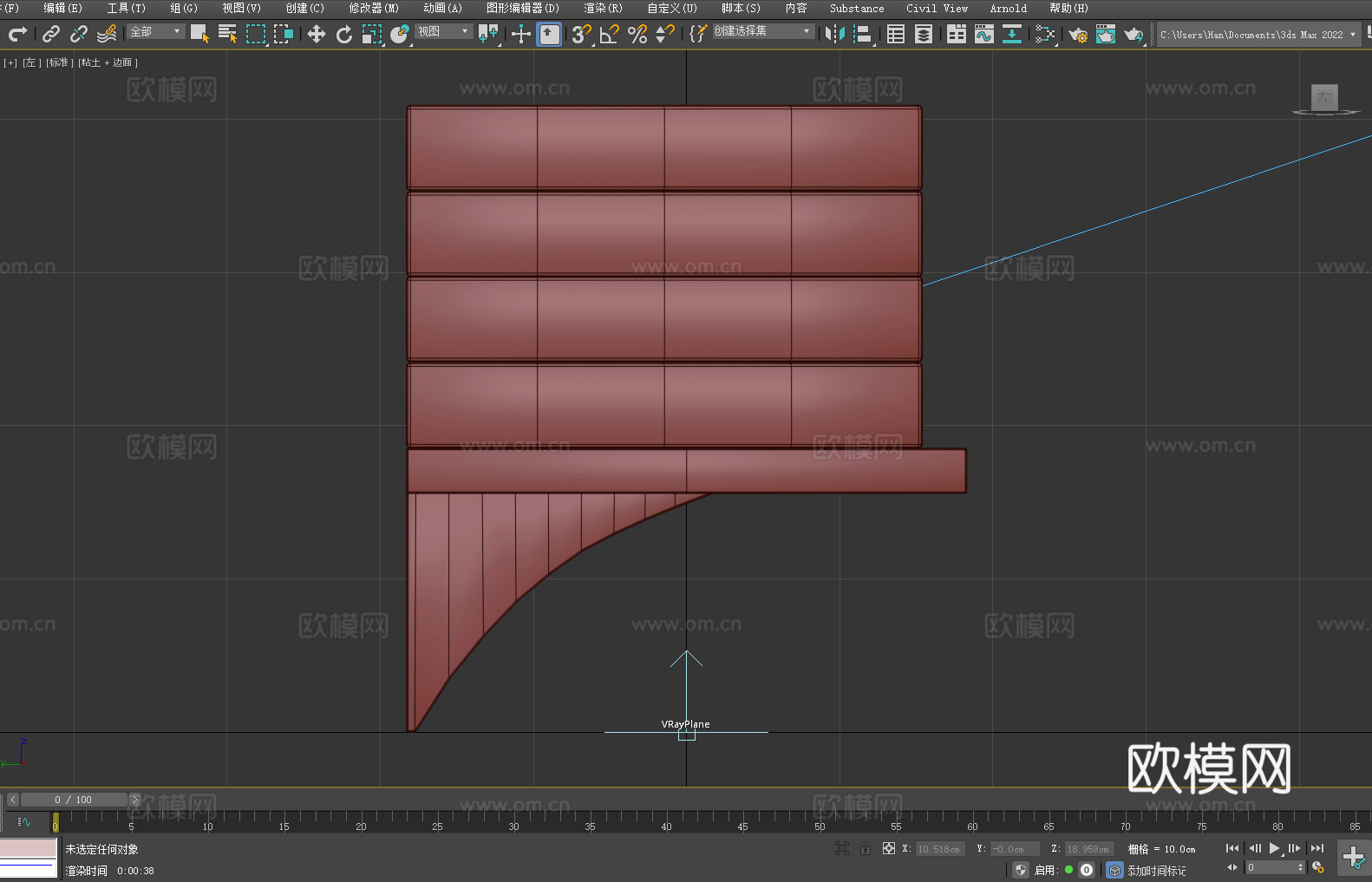The width and height of the screenshot is (1372, 882).
Task: Open 工具(T) menu
Action: click(126, 8)
